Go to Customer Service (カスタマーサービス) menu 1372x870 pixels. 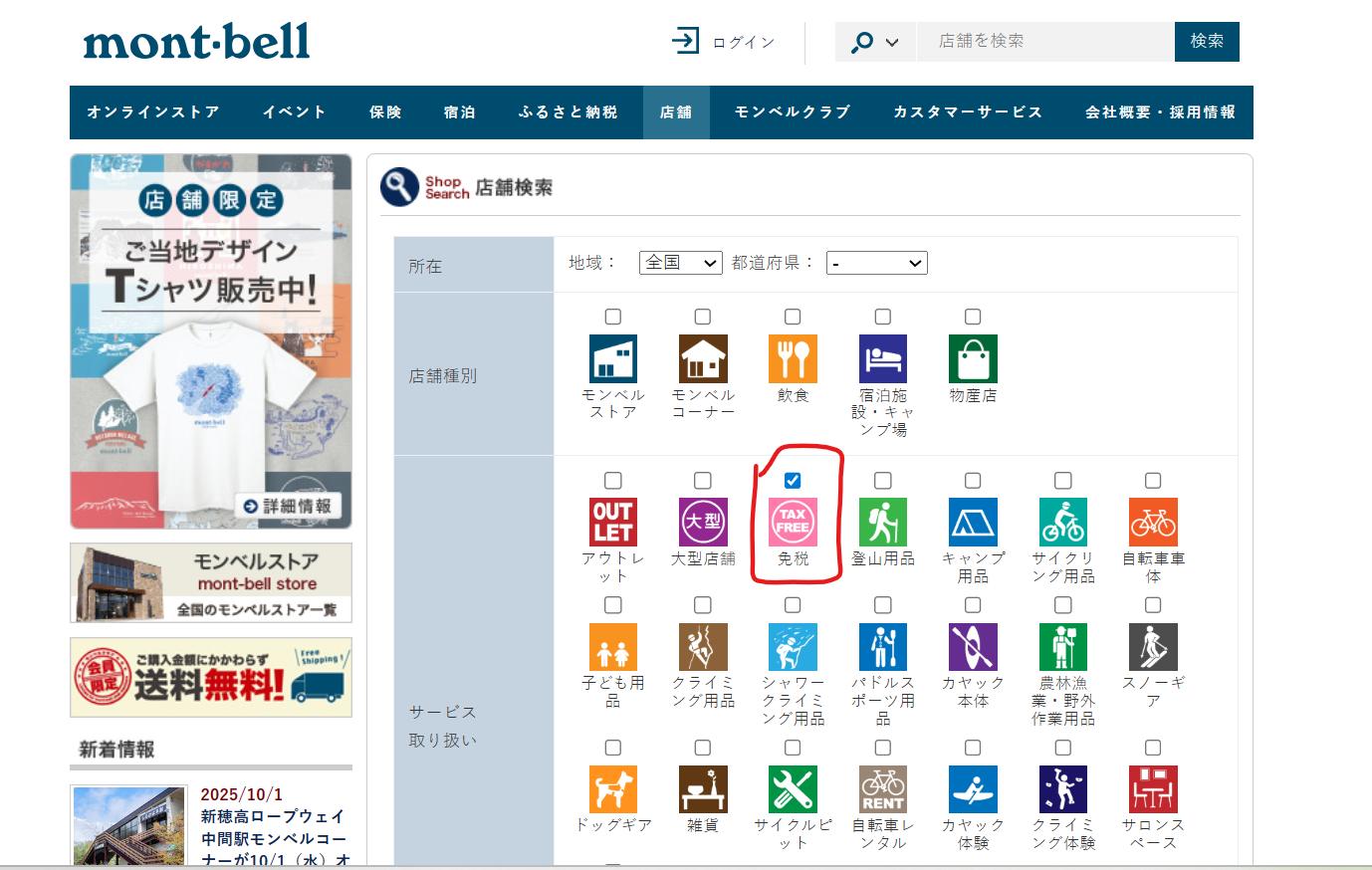coord(967,112)
